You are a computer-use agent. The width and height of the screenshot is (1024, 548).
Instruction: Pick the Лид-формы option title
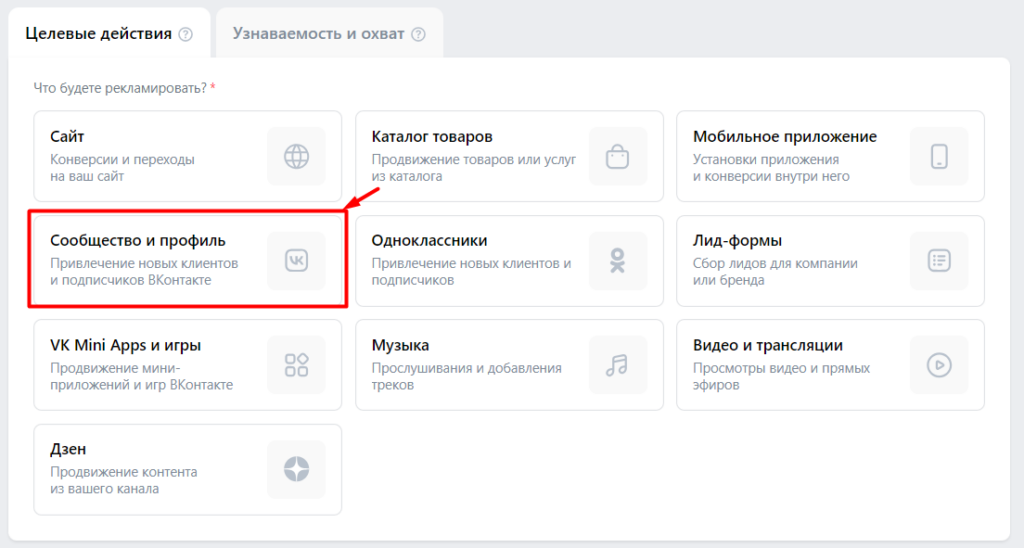point(737,241)
